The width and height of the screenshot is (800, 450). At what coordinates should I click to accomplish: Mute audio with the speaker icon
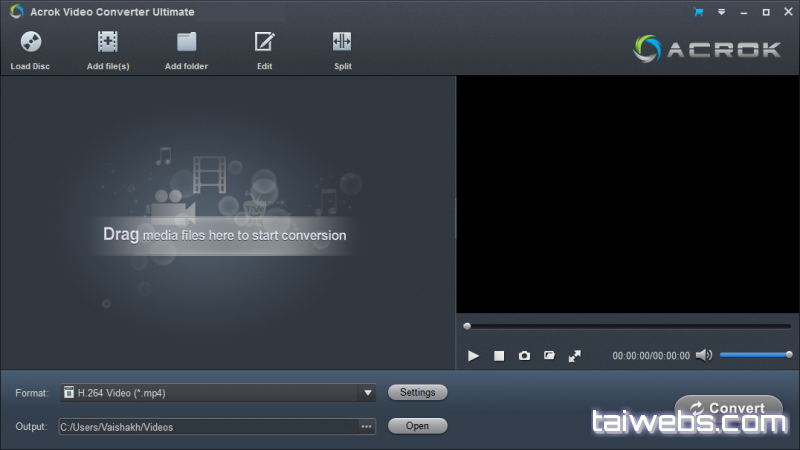point(704,355)
